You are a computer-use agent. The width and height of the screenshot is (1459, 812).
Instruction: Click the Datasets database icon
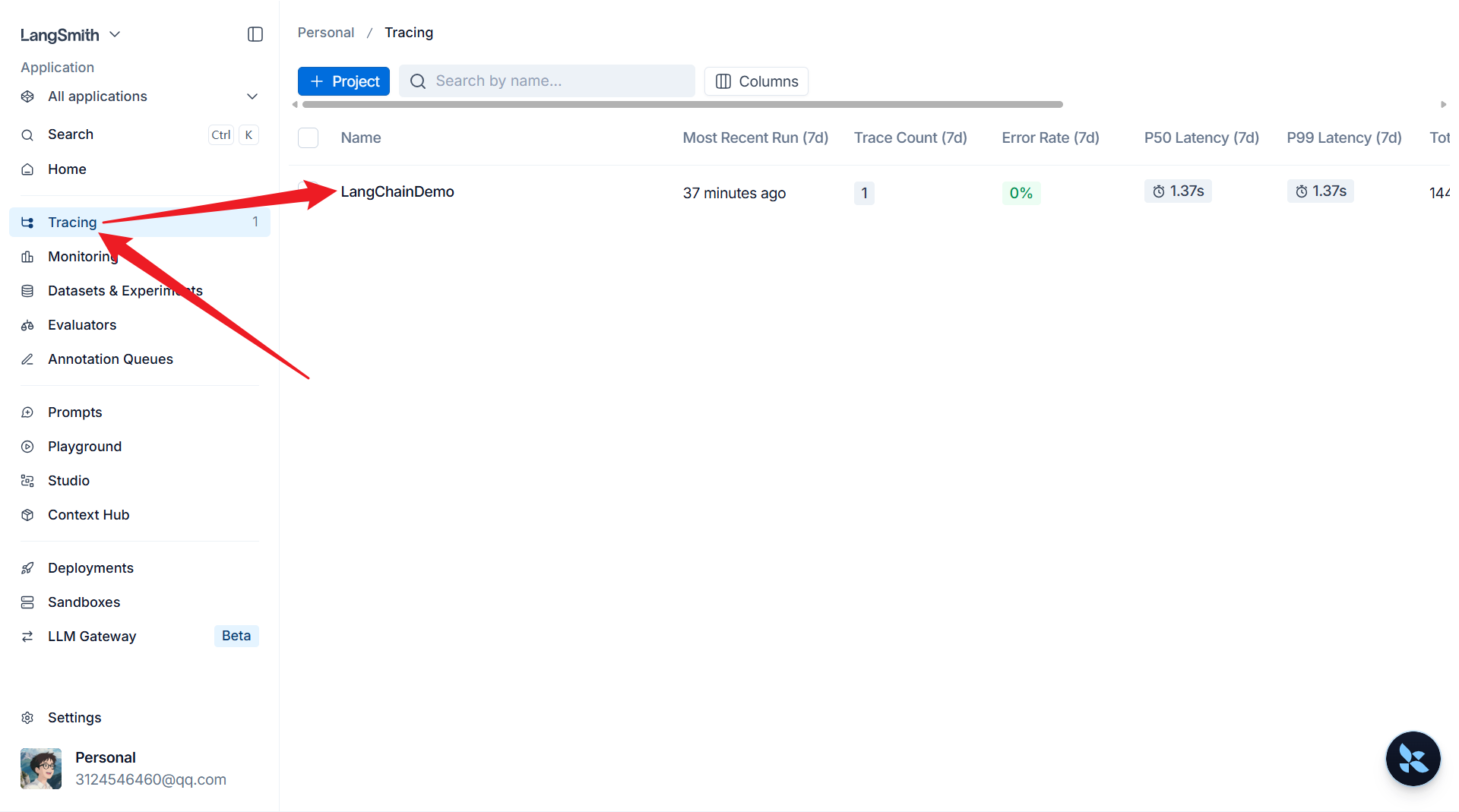[27, 291]
